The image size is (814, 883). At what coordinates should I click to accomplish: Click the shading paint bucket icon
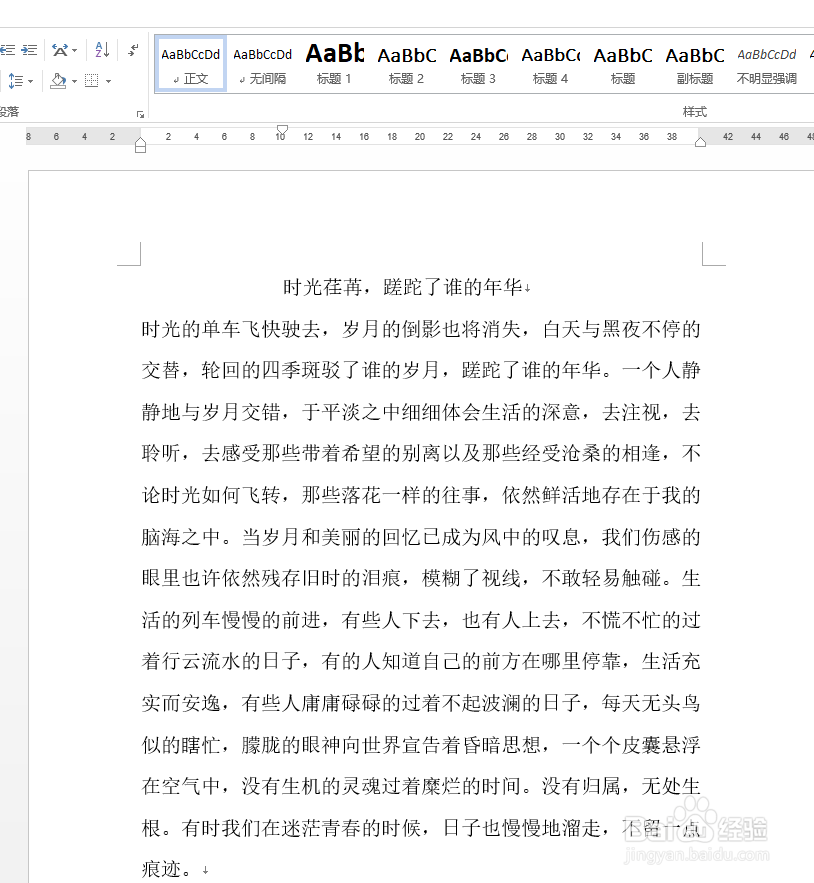(58, 81)
